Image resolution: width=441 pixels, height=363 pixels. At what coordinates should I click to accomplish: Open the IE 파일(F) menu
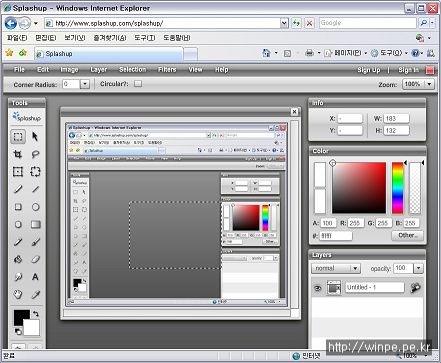17,38
